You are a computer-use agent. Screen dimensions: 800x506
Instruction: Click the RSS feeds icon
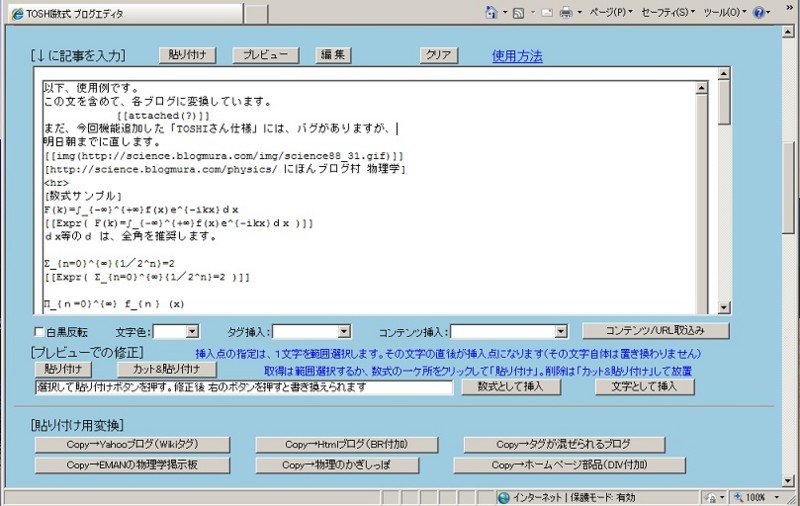point(518,13)
